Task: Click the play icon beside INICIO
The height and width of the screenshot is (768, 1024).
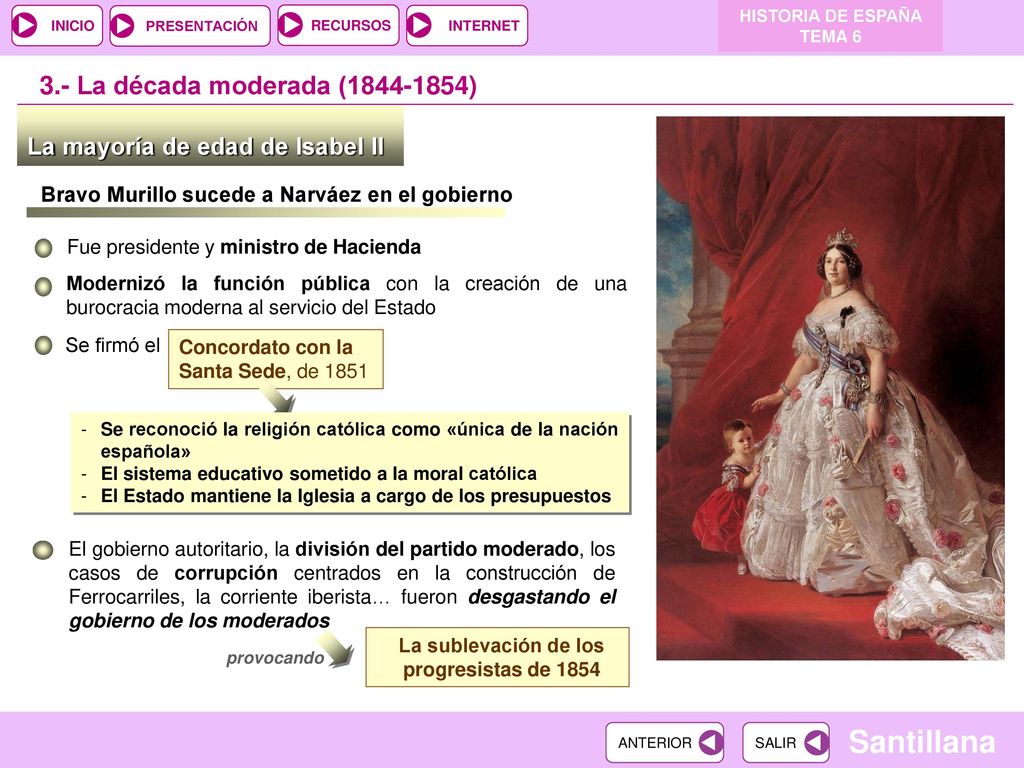Action: (25, 25)
